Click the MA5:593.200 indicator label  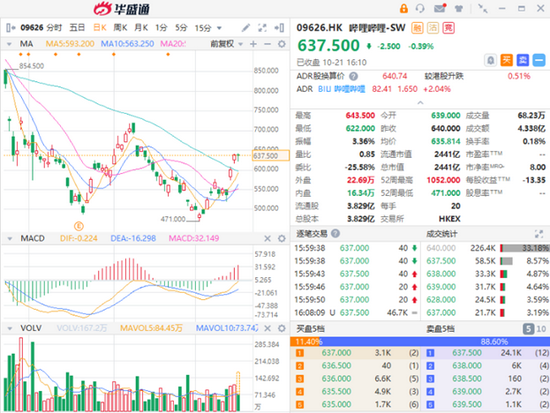(x=70, y=44)
